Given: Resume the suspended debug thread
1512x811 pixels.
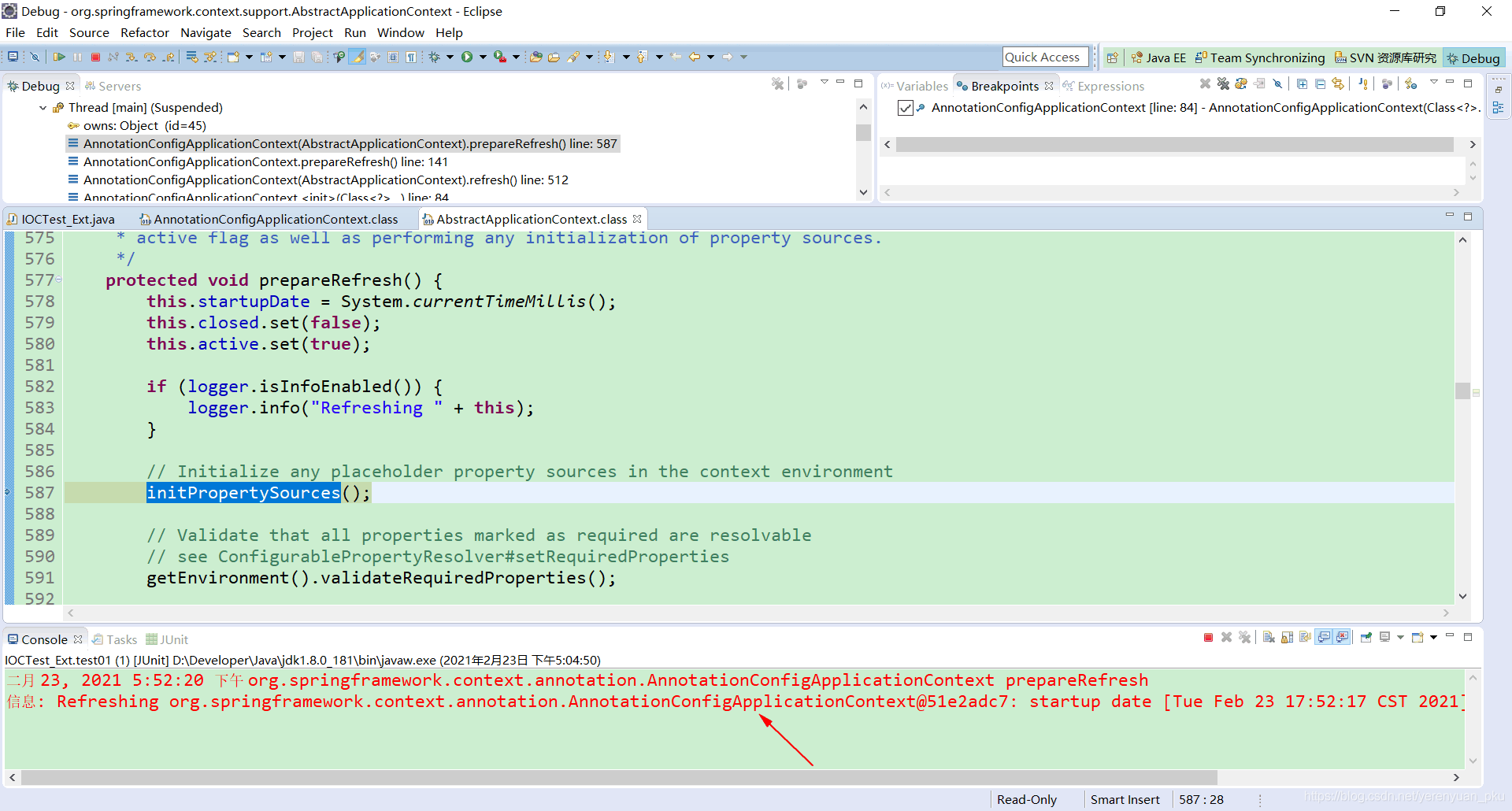Looking at the screenshot, I should (x=59, y=57).
